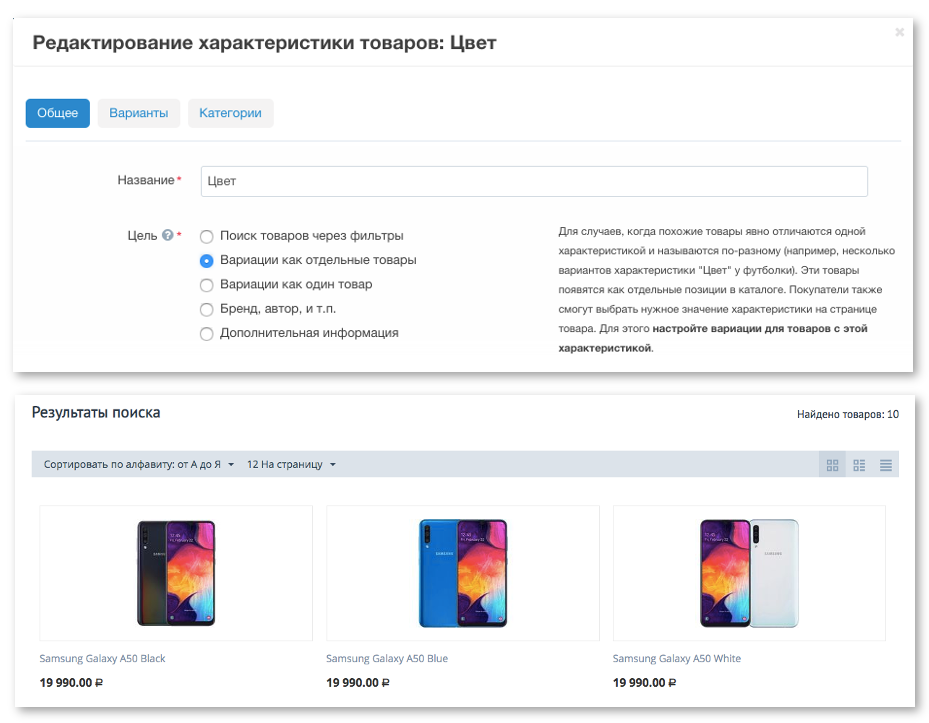Click the Название input field
Viewport: 929px width, 723px height.
click(x=534, y=181)
